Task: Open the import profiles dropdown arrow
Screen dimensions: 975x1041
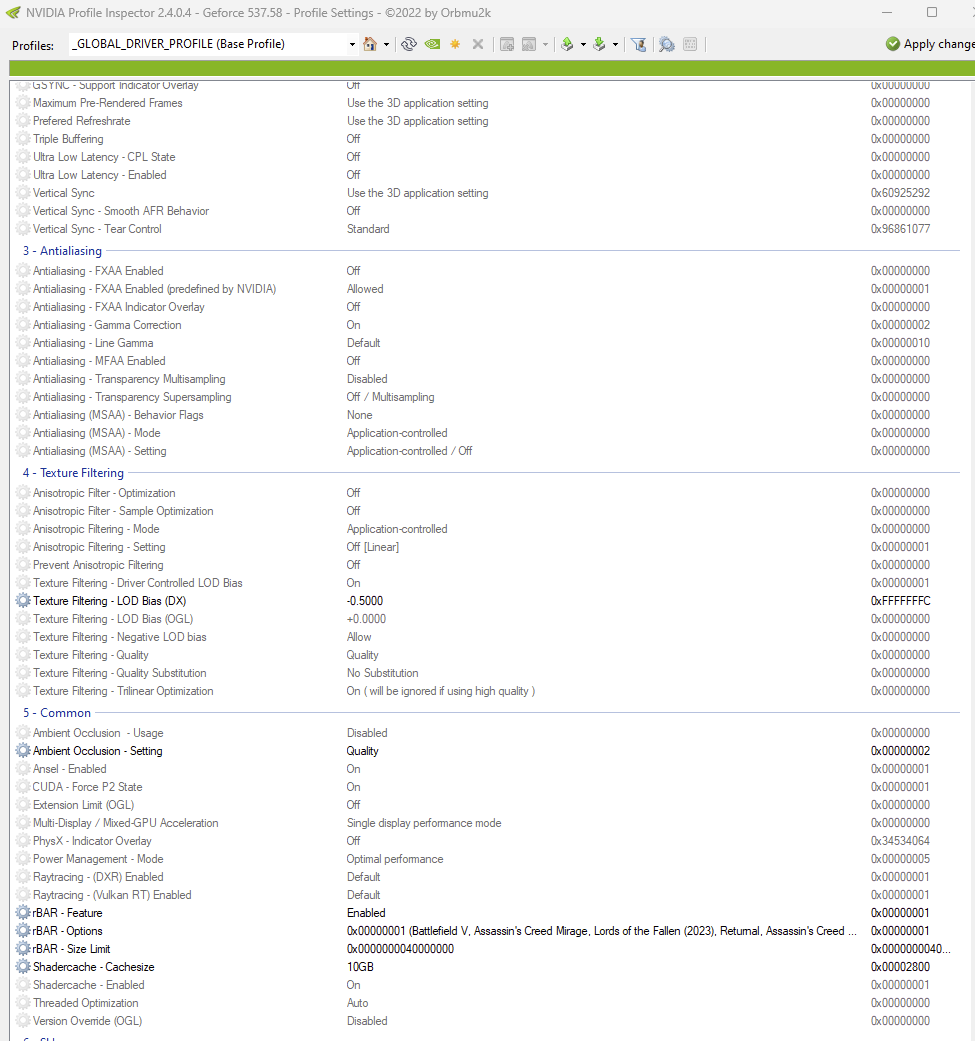Action: click(x=615, y=44)
